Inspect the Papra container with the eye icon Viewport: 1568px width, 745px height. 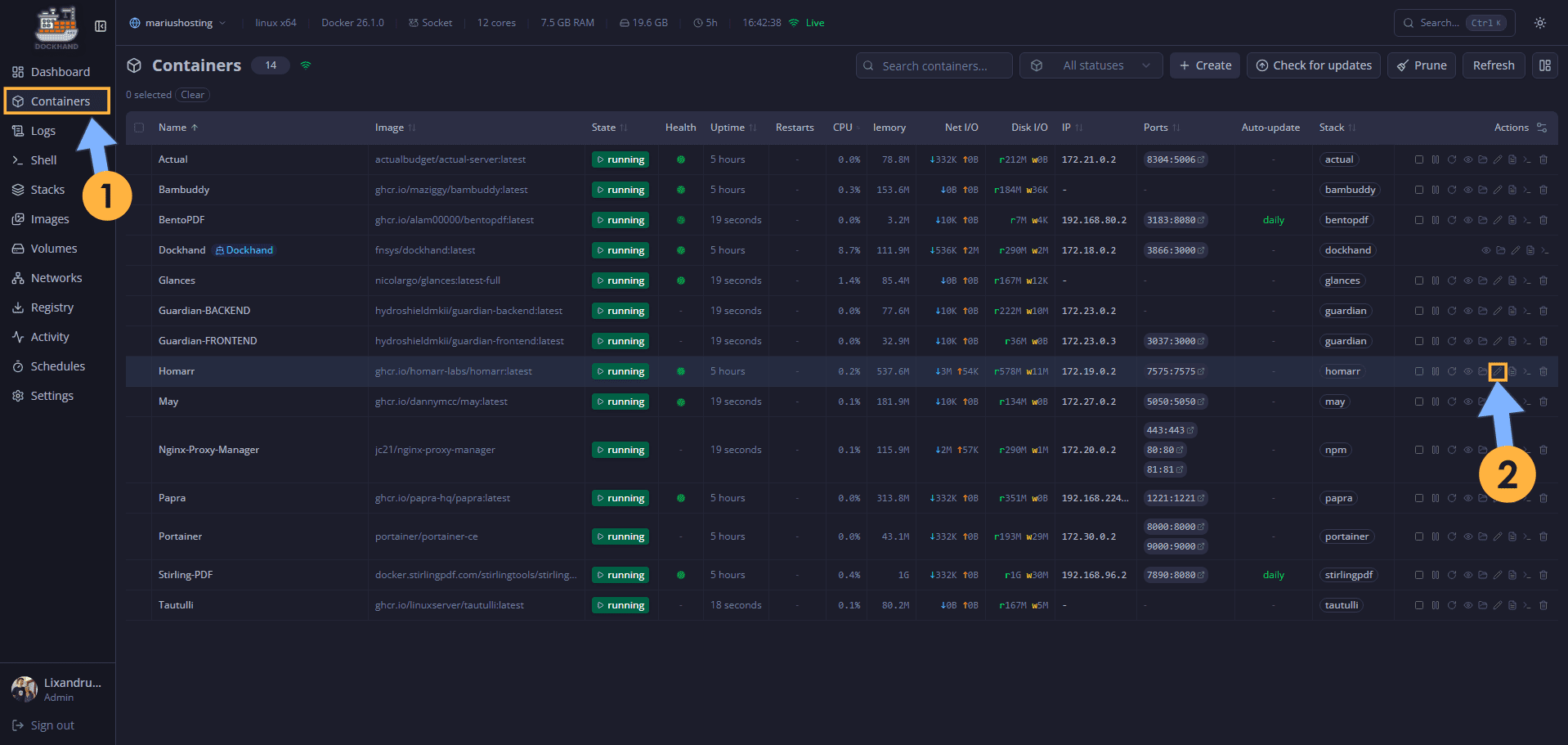tap(1468, 497)
